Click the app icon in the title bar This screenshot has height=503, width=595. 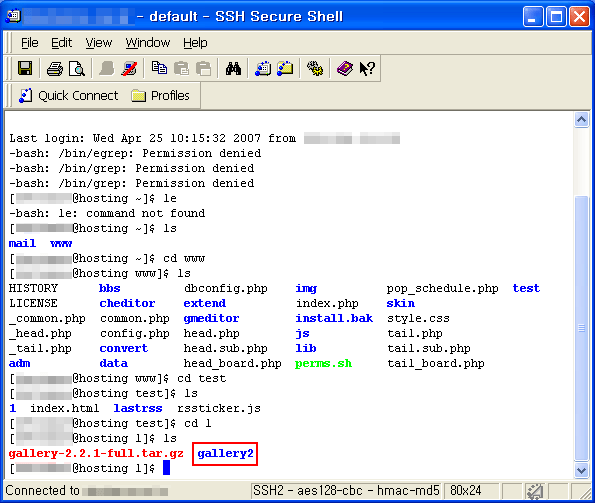(14, 16)
